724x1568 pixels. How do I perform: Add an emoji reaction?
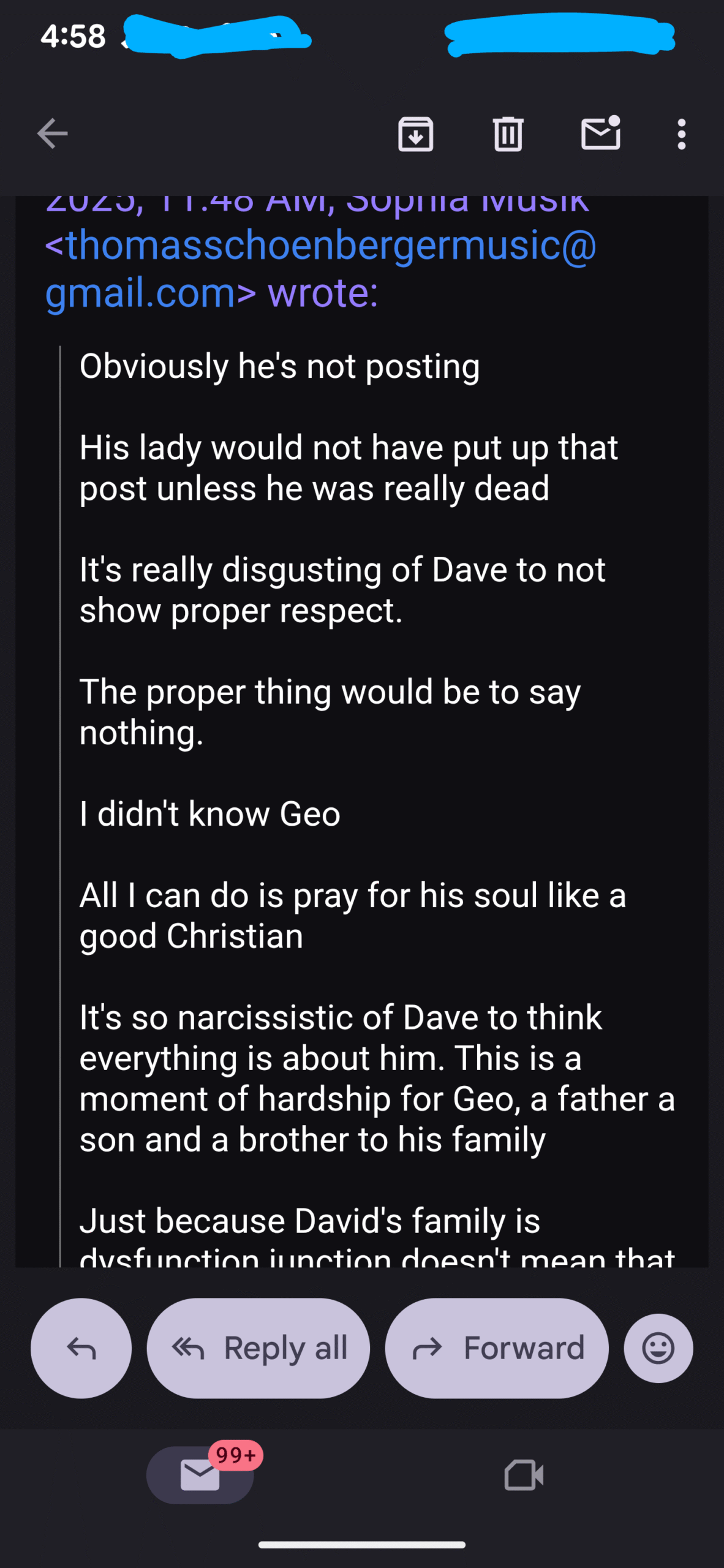[x=658, y=1347]
